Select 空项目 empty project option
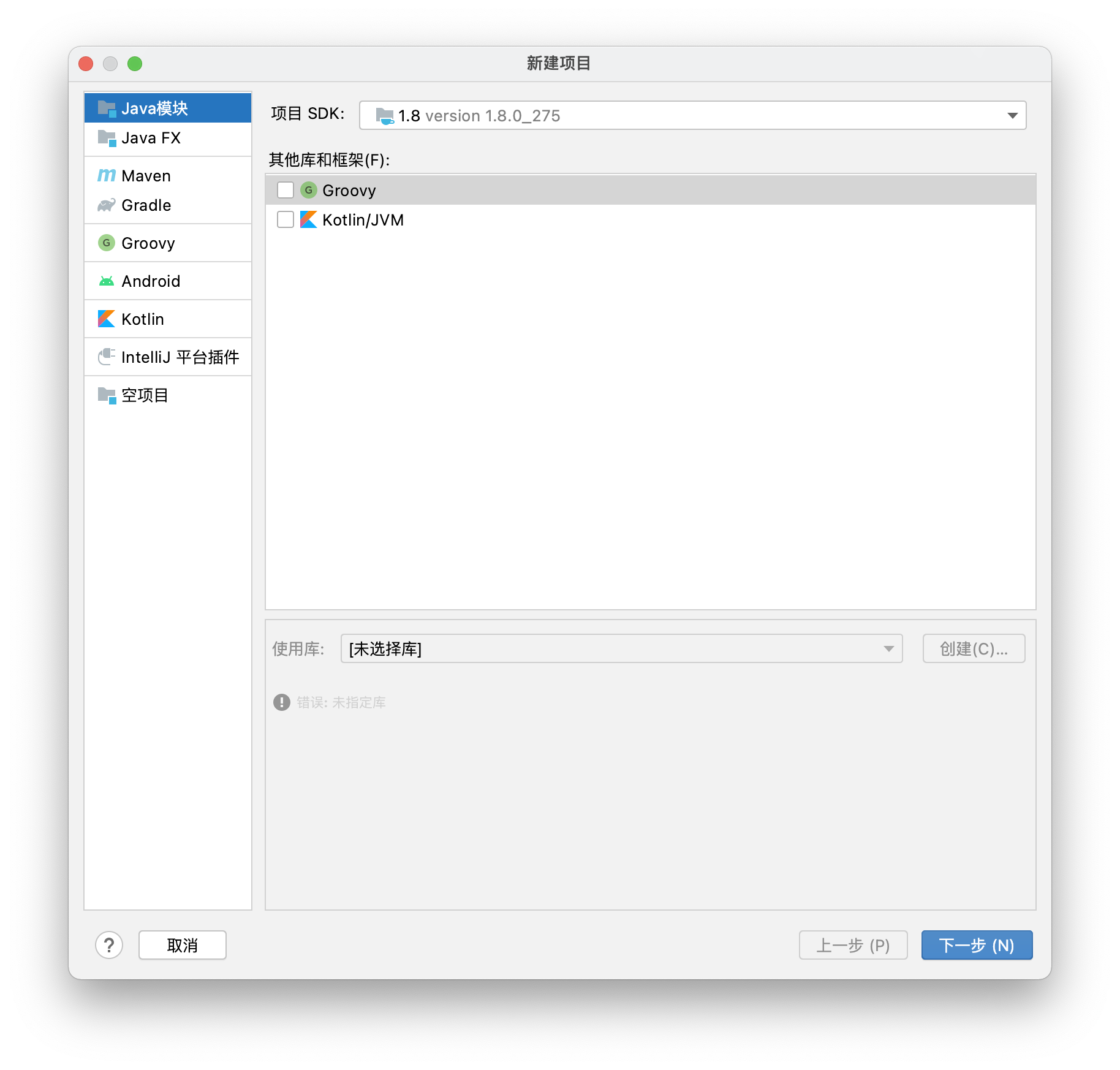1120x1070 pixels. coord(167,395)
